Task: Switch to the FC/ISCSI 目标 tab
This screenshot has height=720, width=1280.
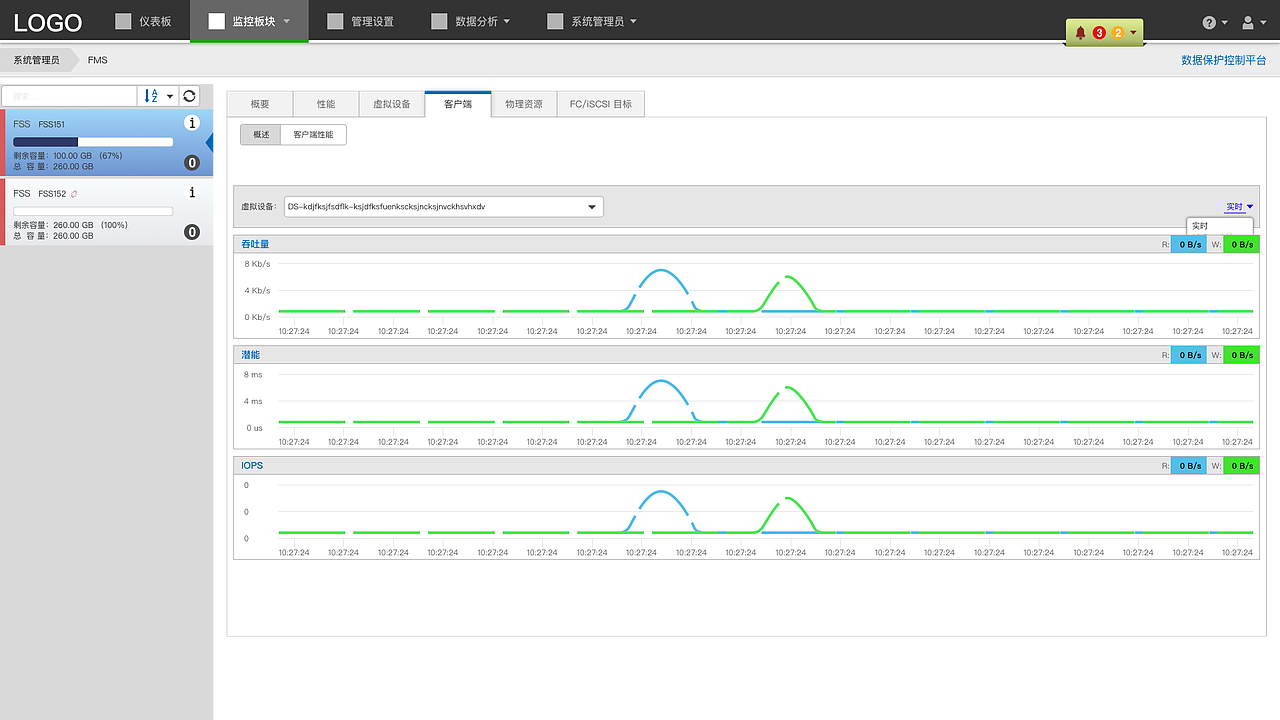Action: [601, 104]
